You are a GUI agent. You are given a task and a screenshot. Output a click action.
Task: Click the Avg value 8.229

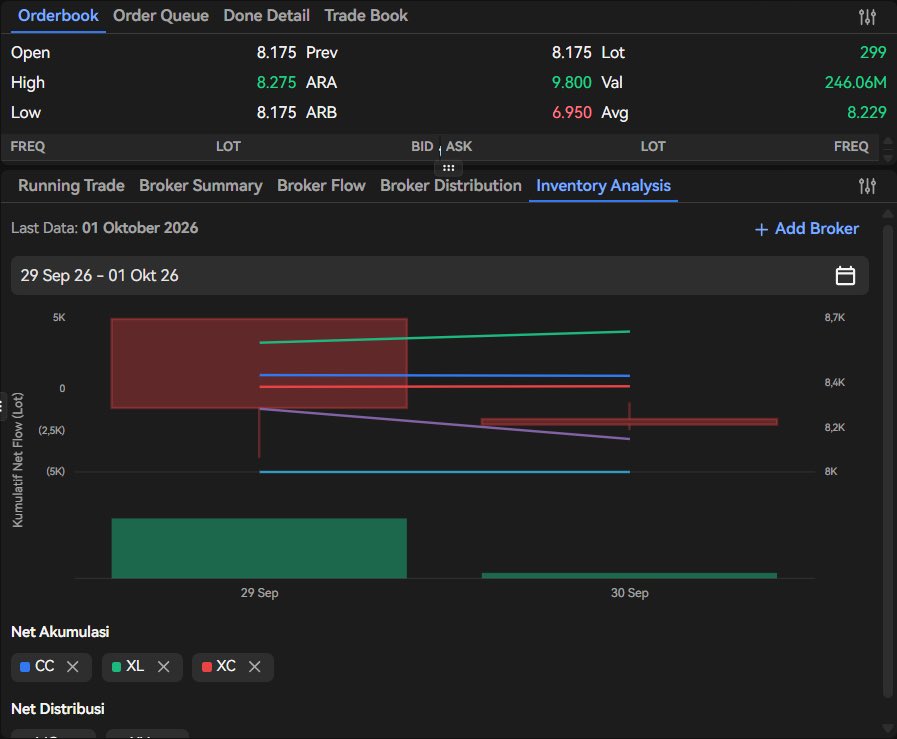pos(867,112)
